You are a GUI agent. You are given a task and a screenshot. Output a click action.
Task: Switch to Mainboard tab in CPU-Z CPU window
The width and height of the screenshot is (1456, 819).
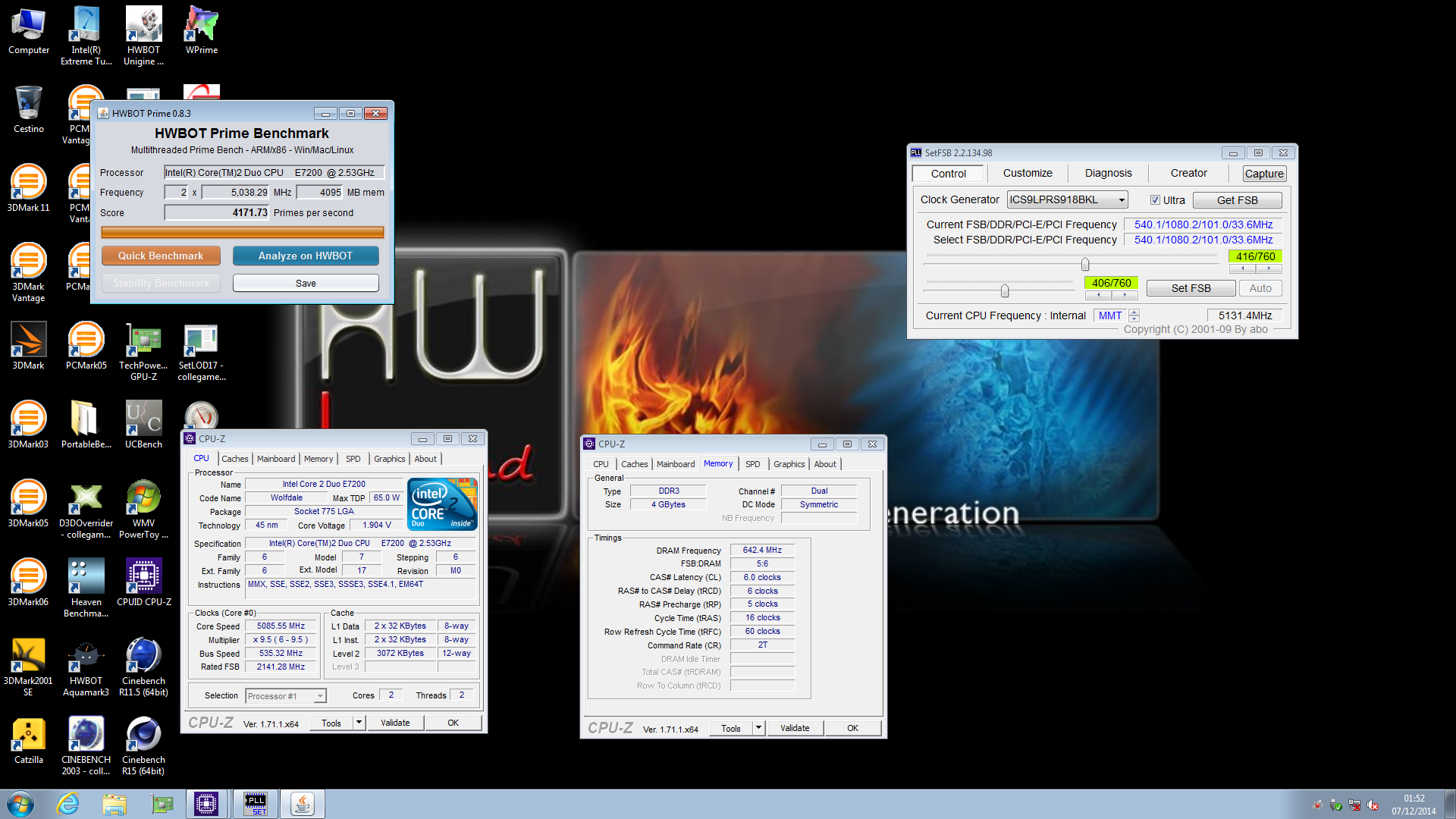276,459
